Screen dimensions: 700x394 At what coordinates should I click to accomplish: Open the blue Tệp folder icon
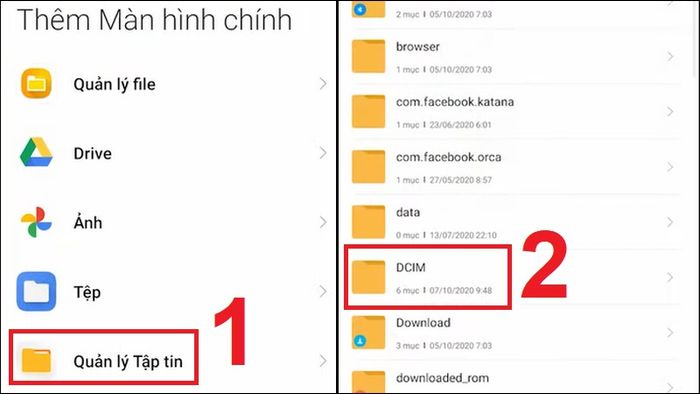36,291
